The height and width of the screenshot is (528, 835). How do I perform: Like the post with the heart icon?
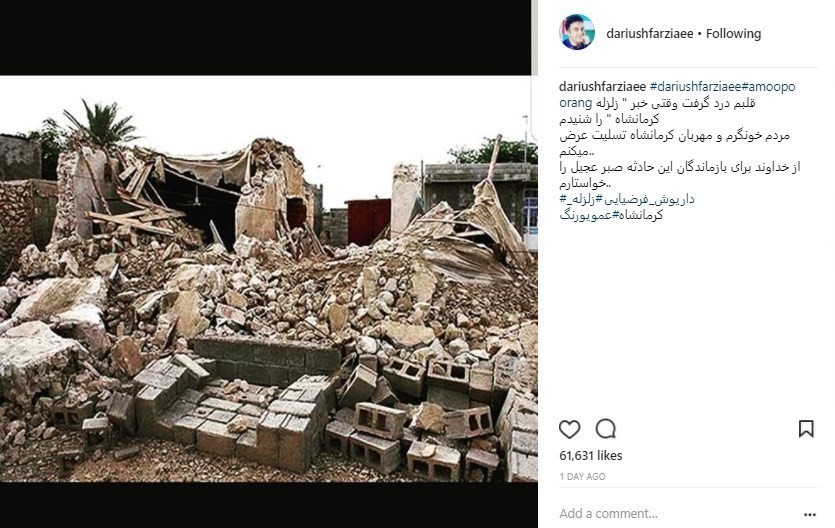tap(569, 429)
